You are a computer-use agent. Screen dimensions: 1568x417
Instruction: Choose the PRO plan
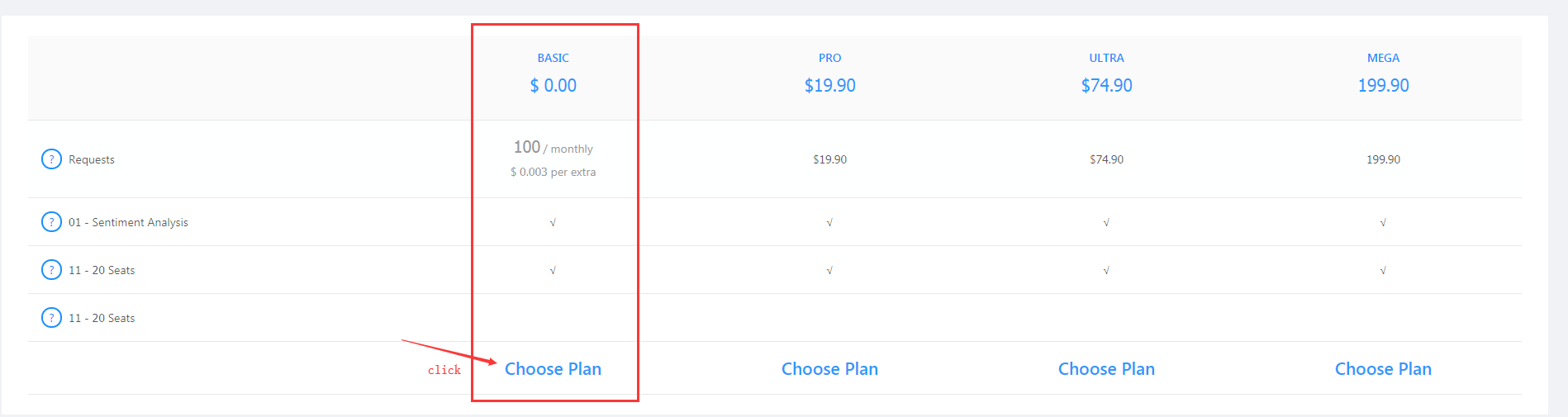coord(829,369)
